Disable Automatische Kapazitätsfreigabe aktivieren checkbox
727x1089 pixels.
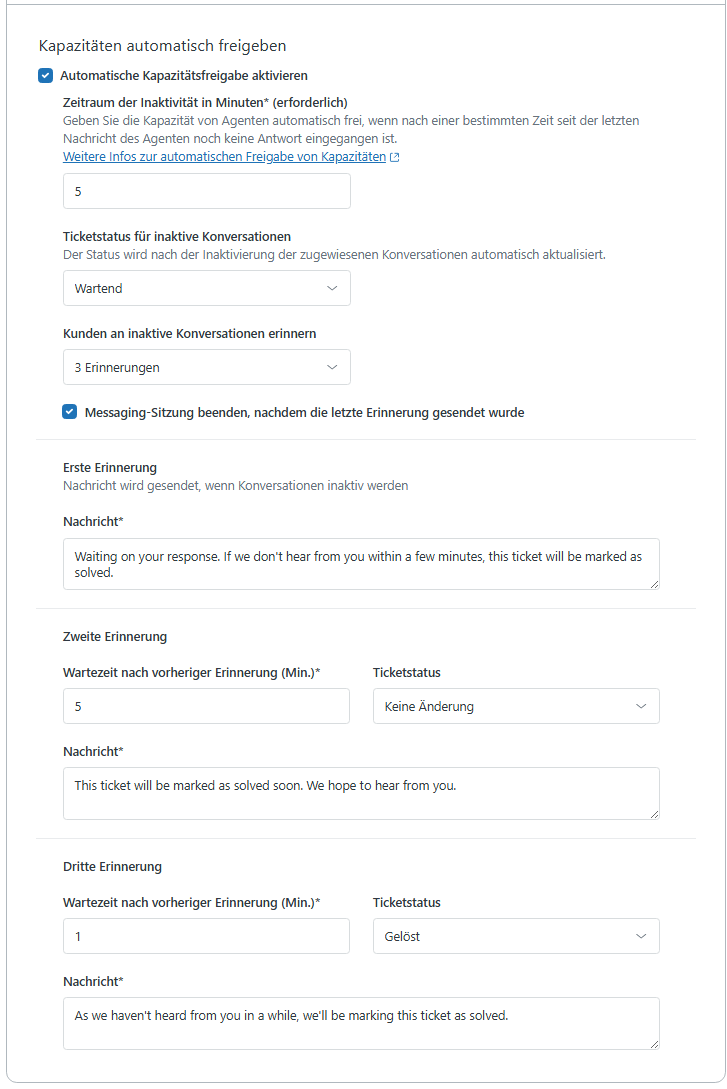point(45,75)
